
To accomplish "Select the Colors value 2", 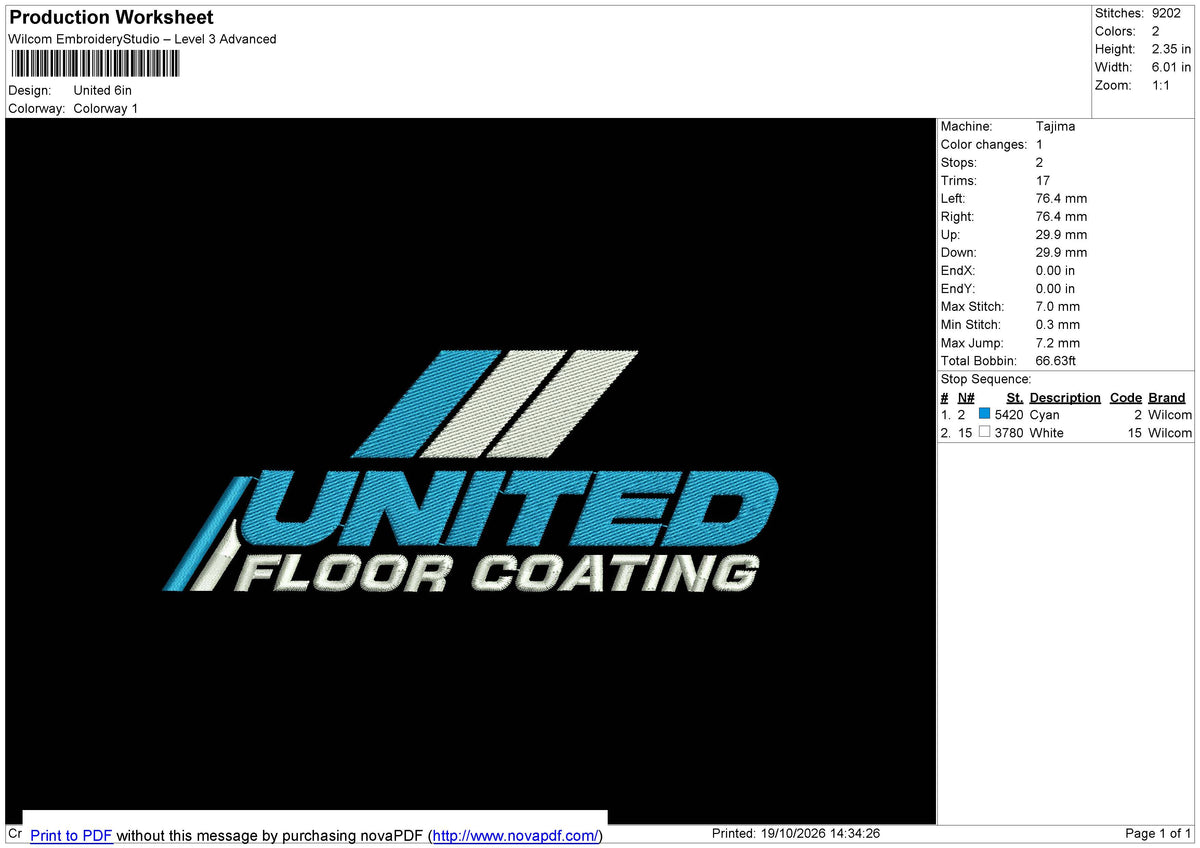I will pyautogui.click(x=1156, y=31).
